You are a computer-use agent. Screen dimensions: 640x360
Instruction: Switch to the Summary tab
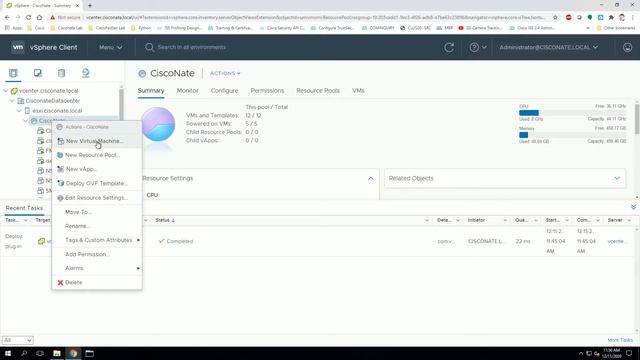[x=151, y=91]
